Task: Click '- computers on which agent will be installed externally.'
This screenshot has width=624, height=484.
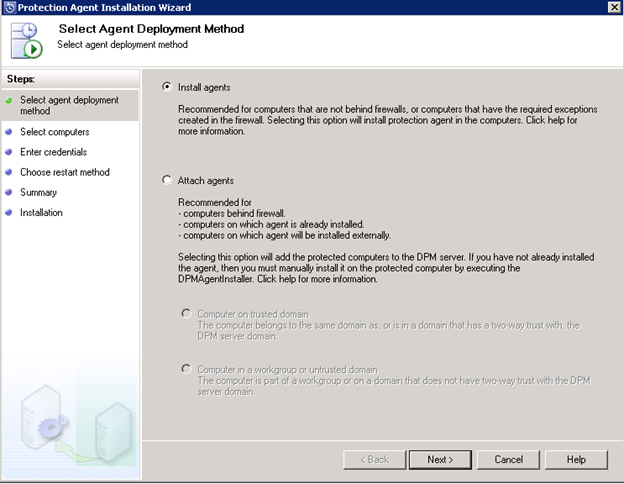Action: click(x=285, y=236)
